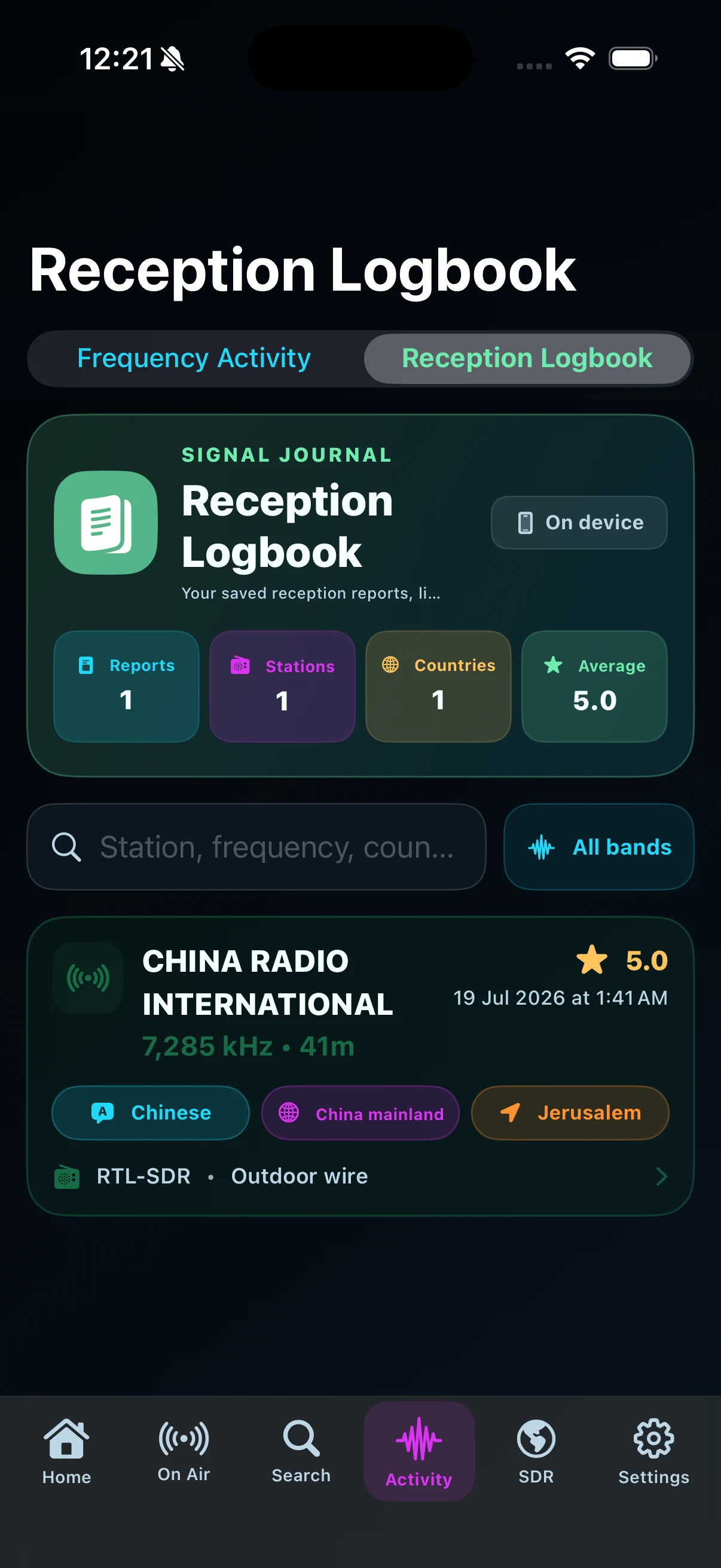This screenshot has width=721, height=1568.
Task: Select the Reception Logbook segment
Action: coord(527,359)
